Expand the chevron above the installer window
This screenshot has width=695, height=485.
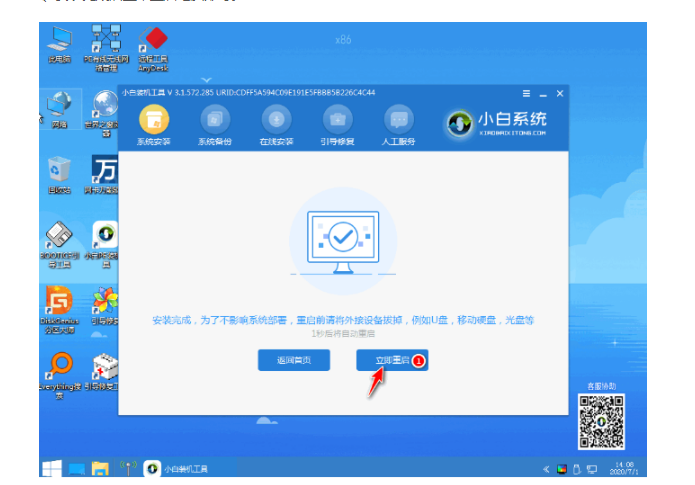coord(207,79)
